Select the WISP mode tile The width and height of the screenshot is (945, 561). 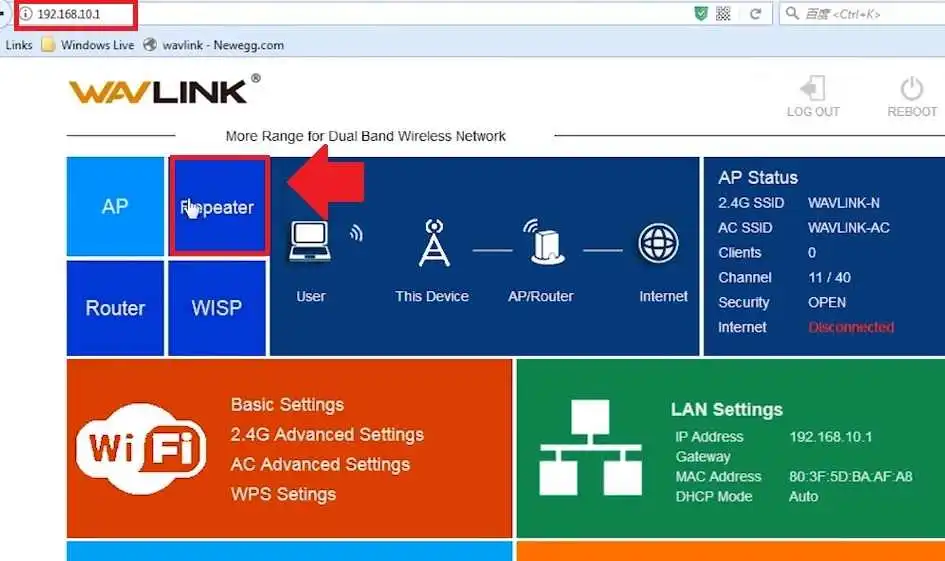[217, 308]
